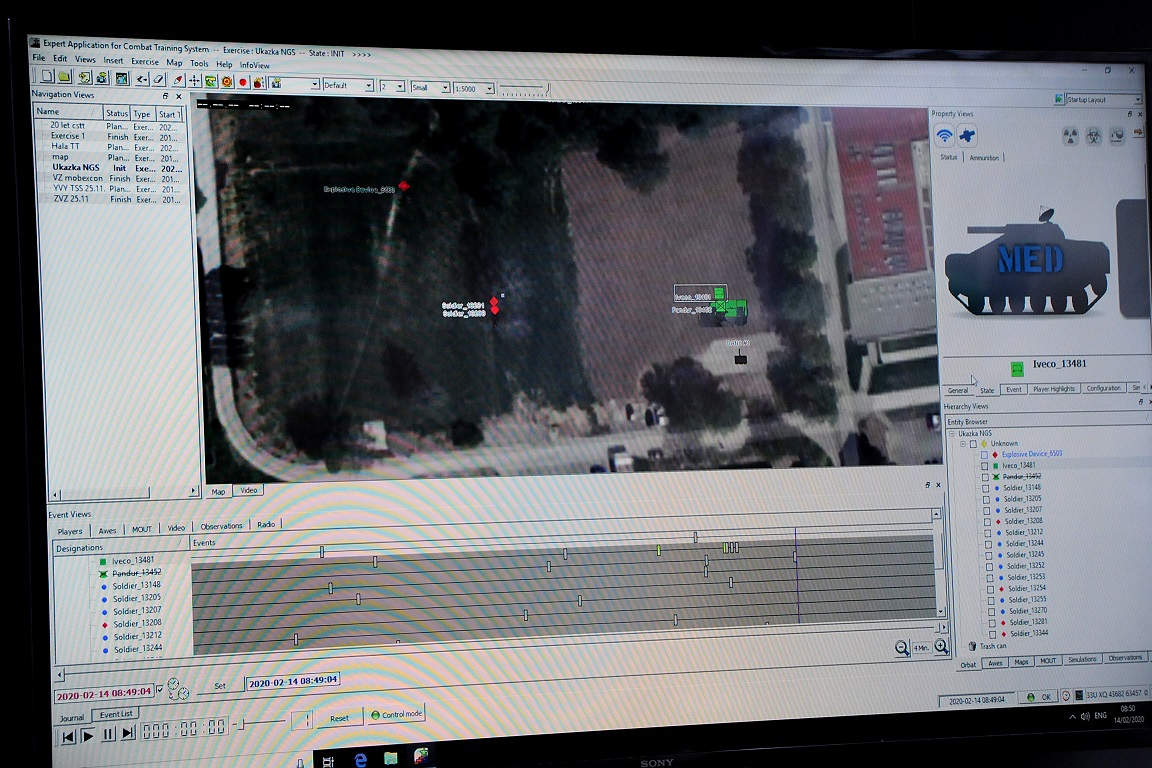Screen dimensions: 1152x768
Task: Check the Soldier_13205 entity checkbox
Action: point(987,500)
